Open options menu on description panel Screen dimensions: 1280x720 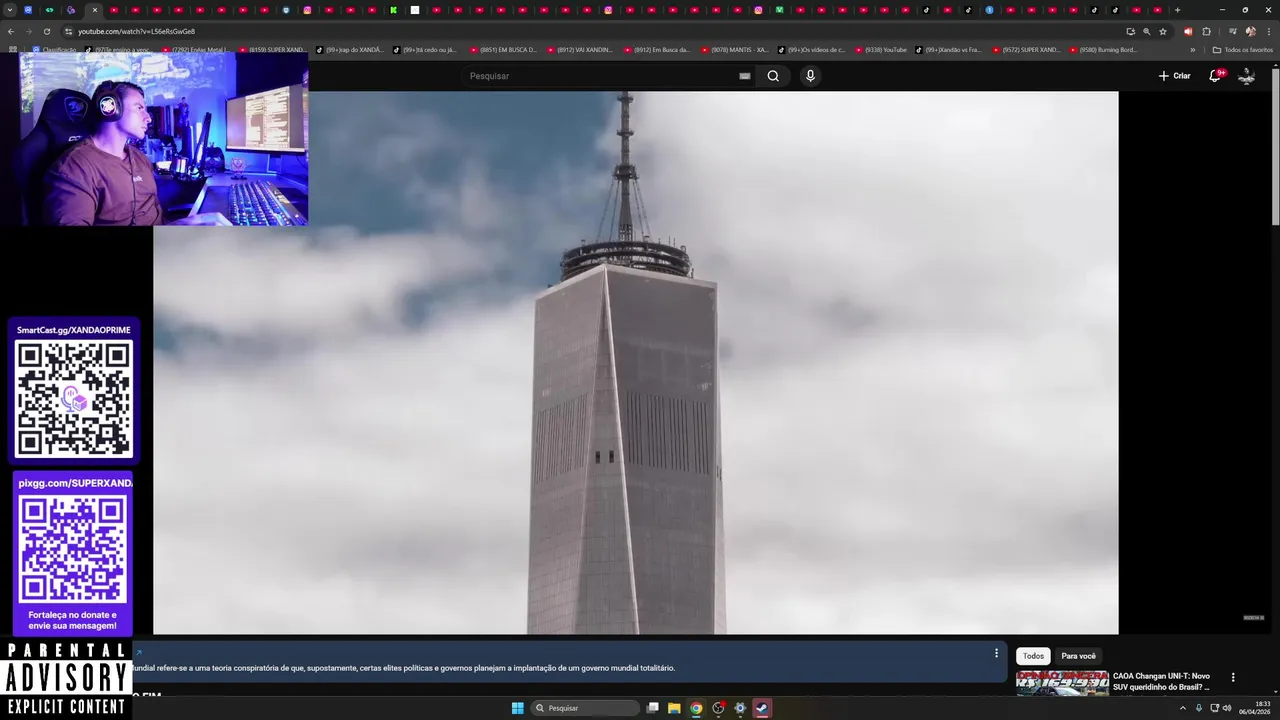tap(996, 653)
